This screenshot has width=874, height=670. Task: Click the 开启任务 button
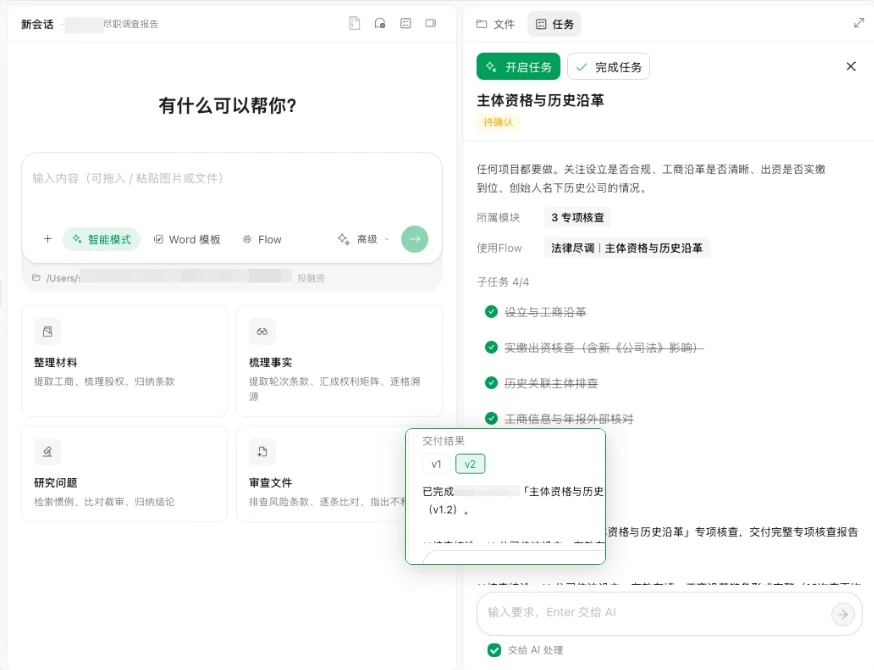coord(518,67)
